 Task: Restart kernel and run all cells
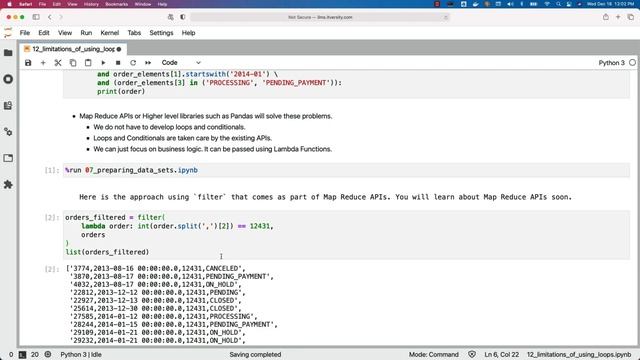[148, 63]
